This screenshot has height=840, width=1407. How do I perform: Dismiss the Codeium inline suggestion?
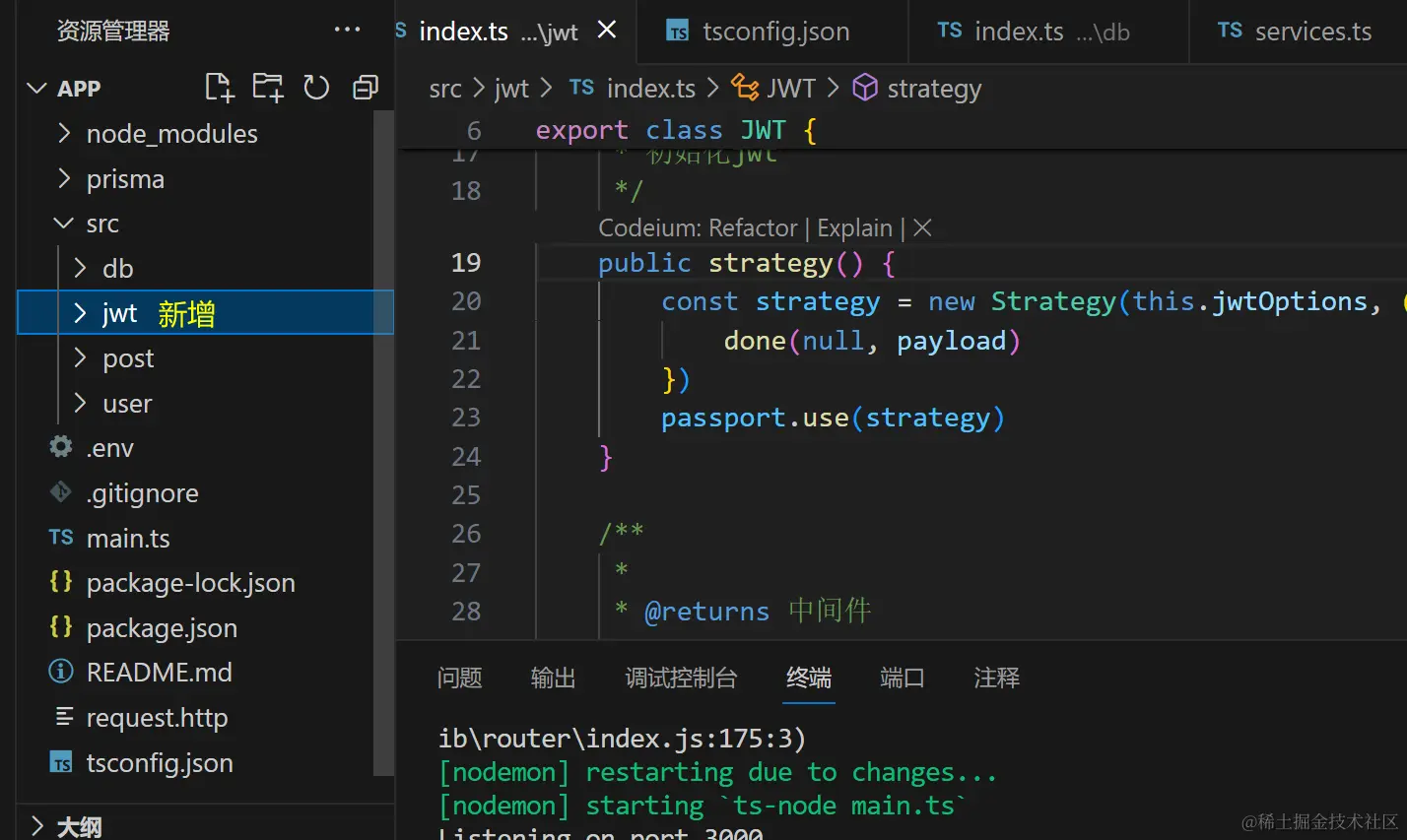point(920,227)
